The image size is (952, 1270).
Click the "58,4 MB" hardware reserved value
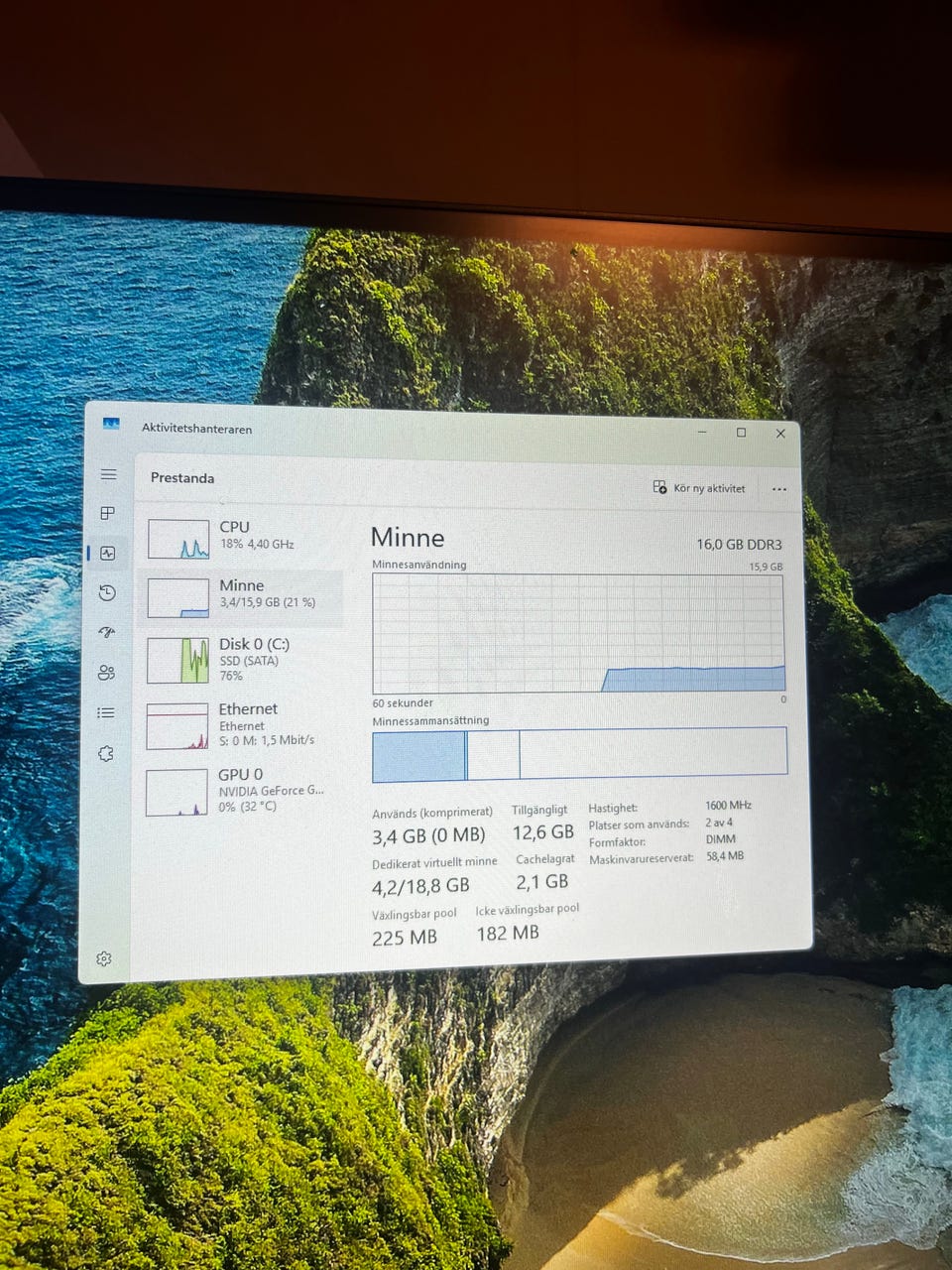point(725,855)
